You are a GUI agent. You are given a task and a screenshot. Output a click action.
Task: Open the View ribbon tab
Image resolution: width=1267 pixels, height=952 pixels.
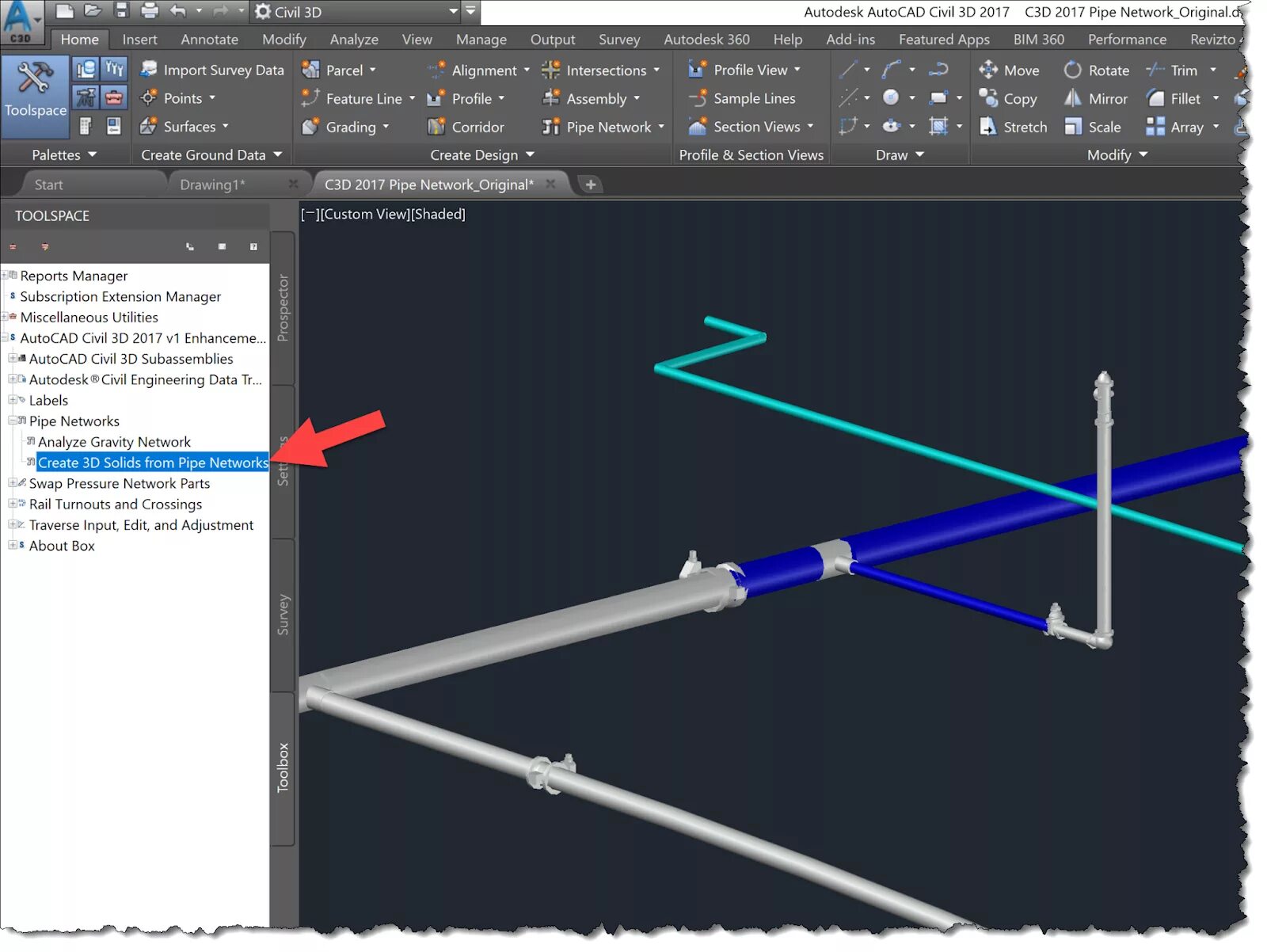(417, 40)
